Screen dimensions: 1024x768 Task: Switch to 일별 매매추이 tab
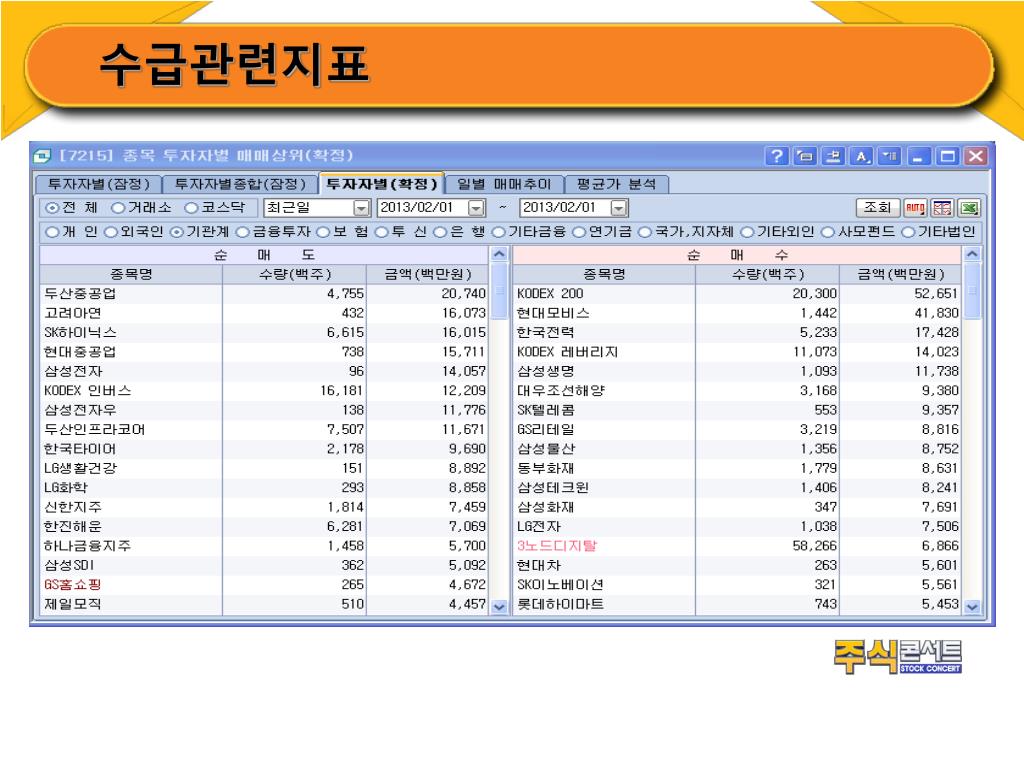pos(504,185)
